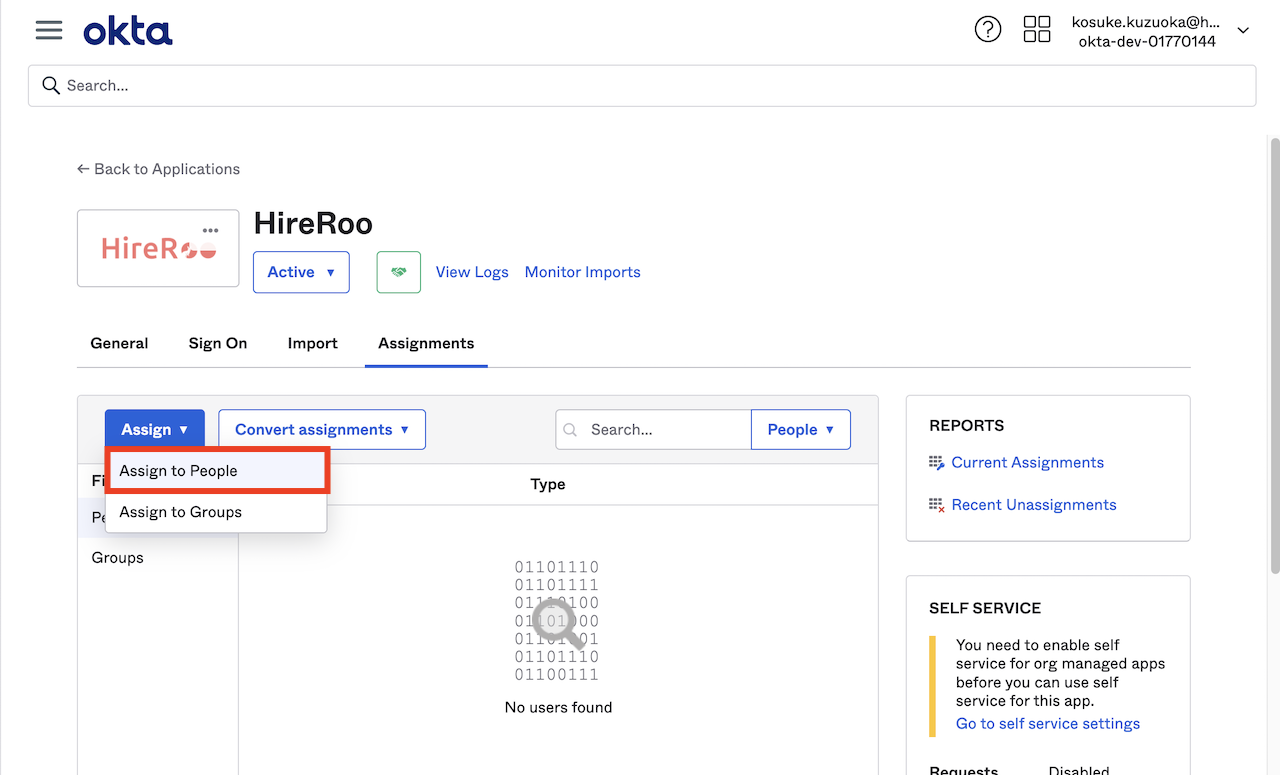1280x775 pixels.
Task: Open the apps grid icon
Action: pyautogui.click(x=1037, y=29)
